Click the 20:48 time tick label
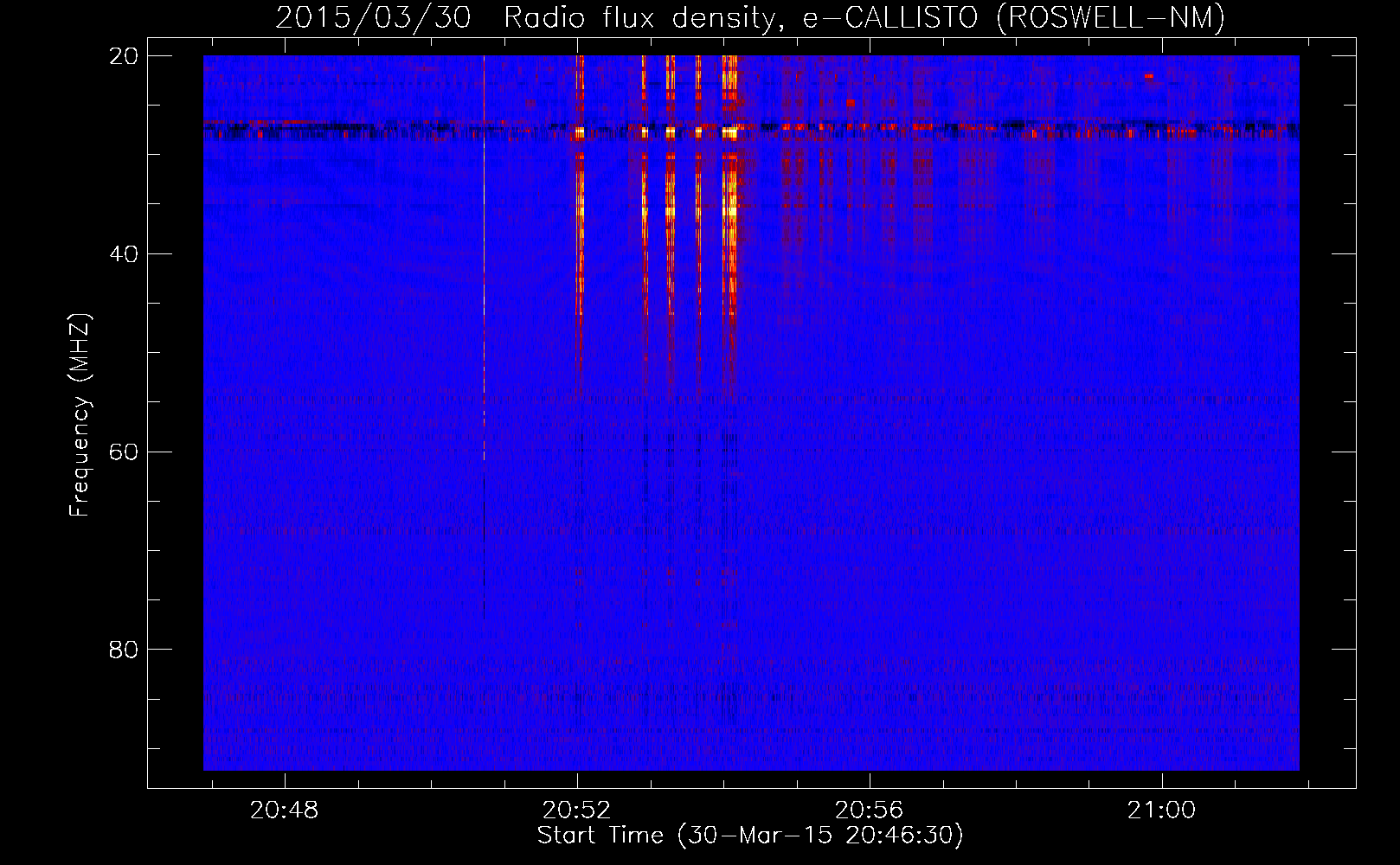The width and height of the screenshot is (1400, 865). (285, 811)
